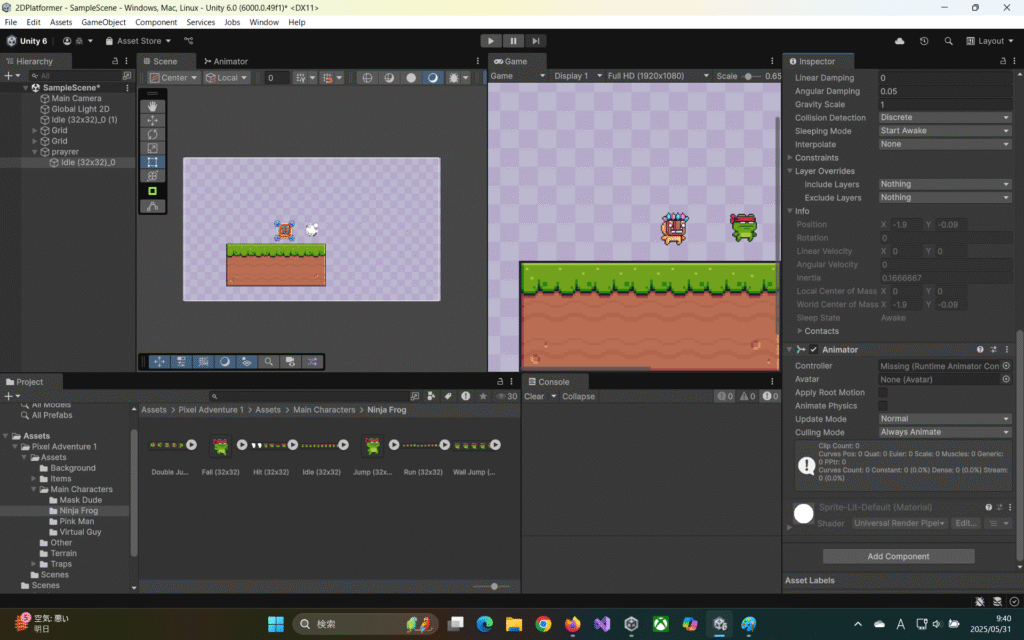Start Play mode with the Play button
1024x640 pixels.
tap(491, 40)
